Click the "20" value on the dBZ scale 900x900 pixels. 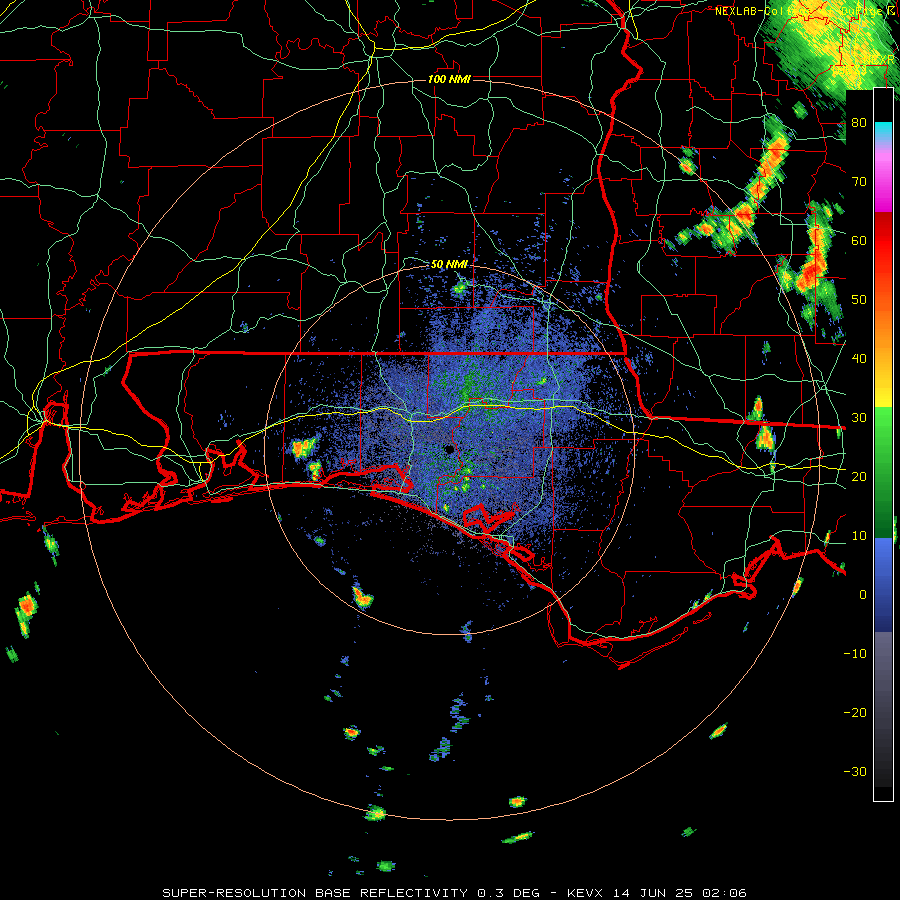(859, 476)
